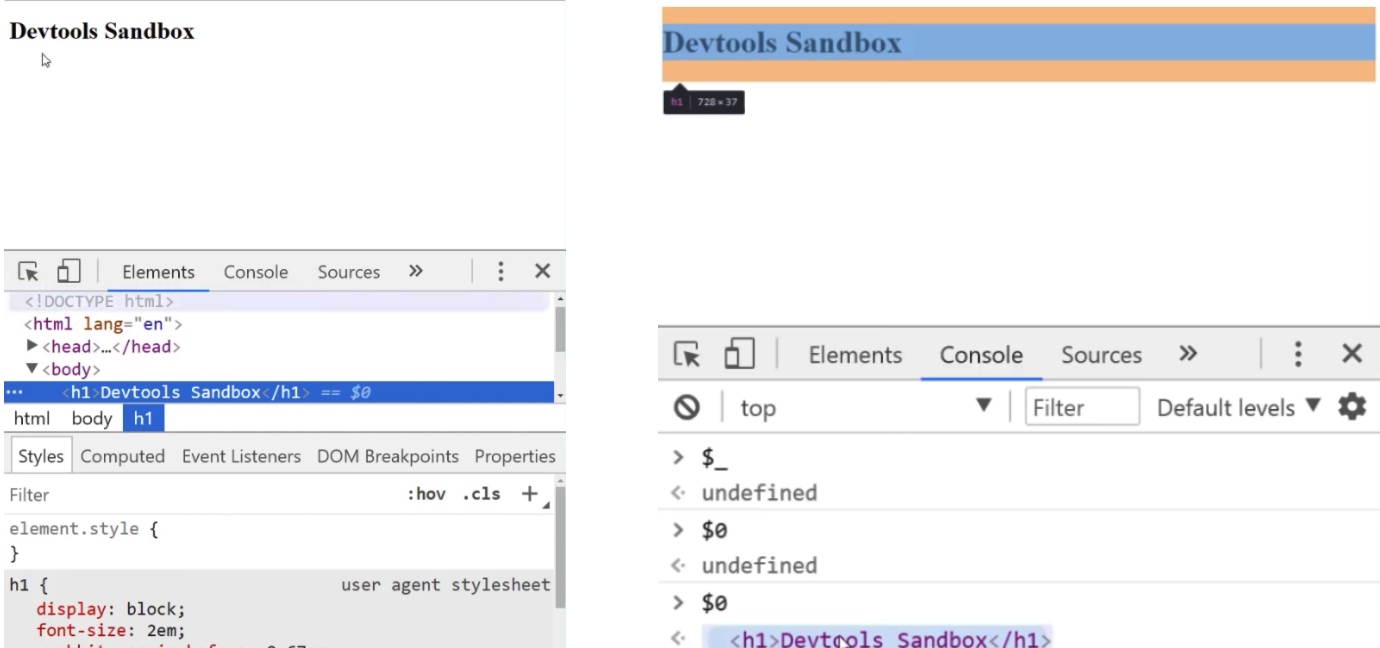This screenshot has width=1380, height=648.
Task: Open left DevTools three-dot menu
Action: point(501,271)
